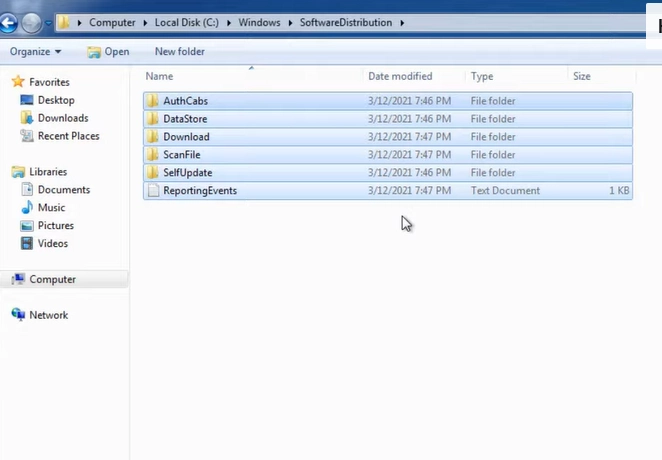The width and height of the screenshot is (662, 460).
Task: Click Text Document type of ReportingEvents
Action: pos(505,191)
